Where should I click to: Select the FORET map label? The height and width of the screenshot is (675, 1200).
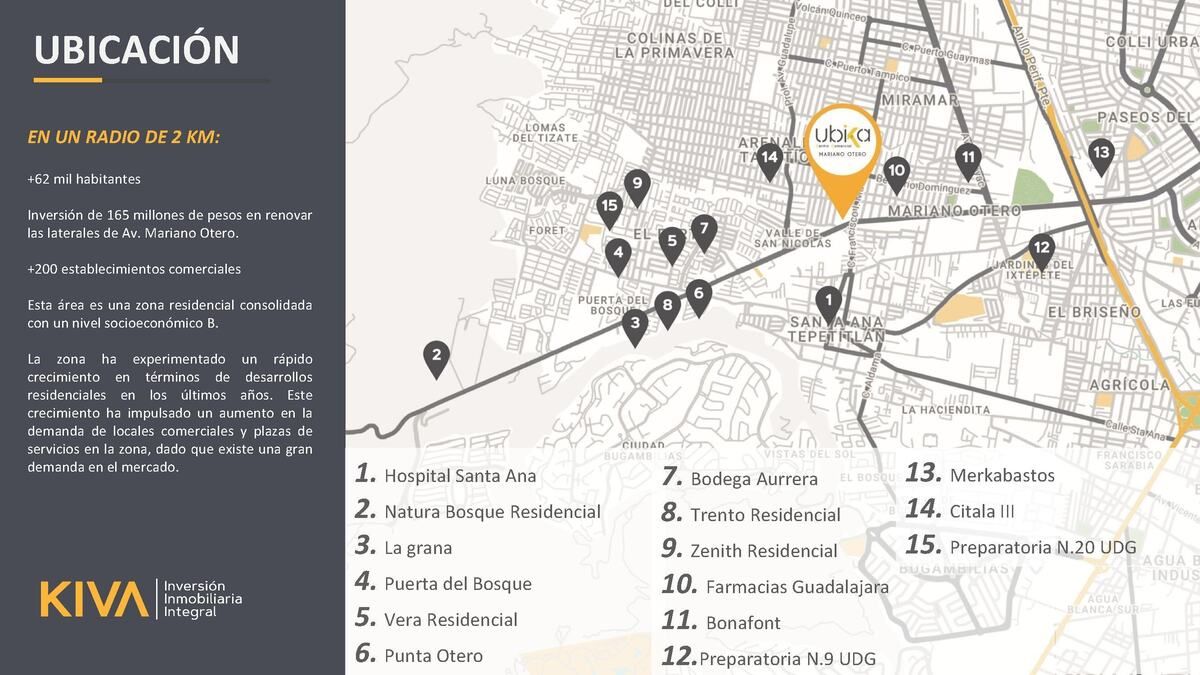547,230
